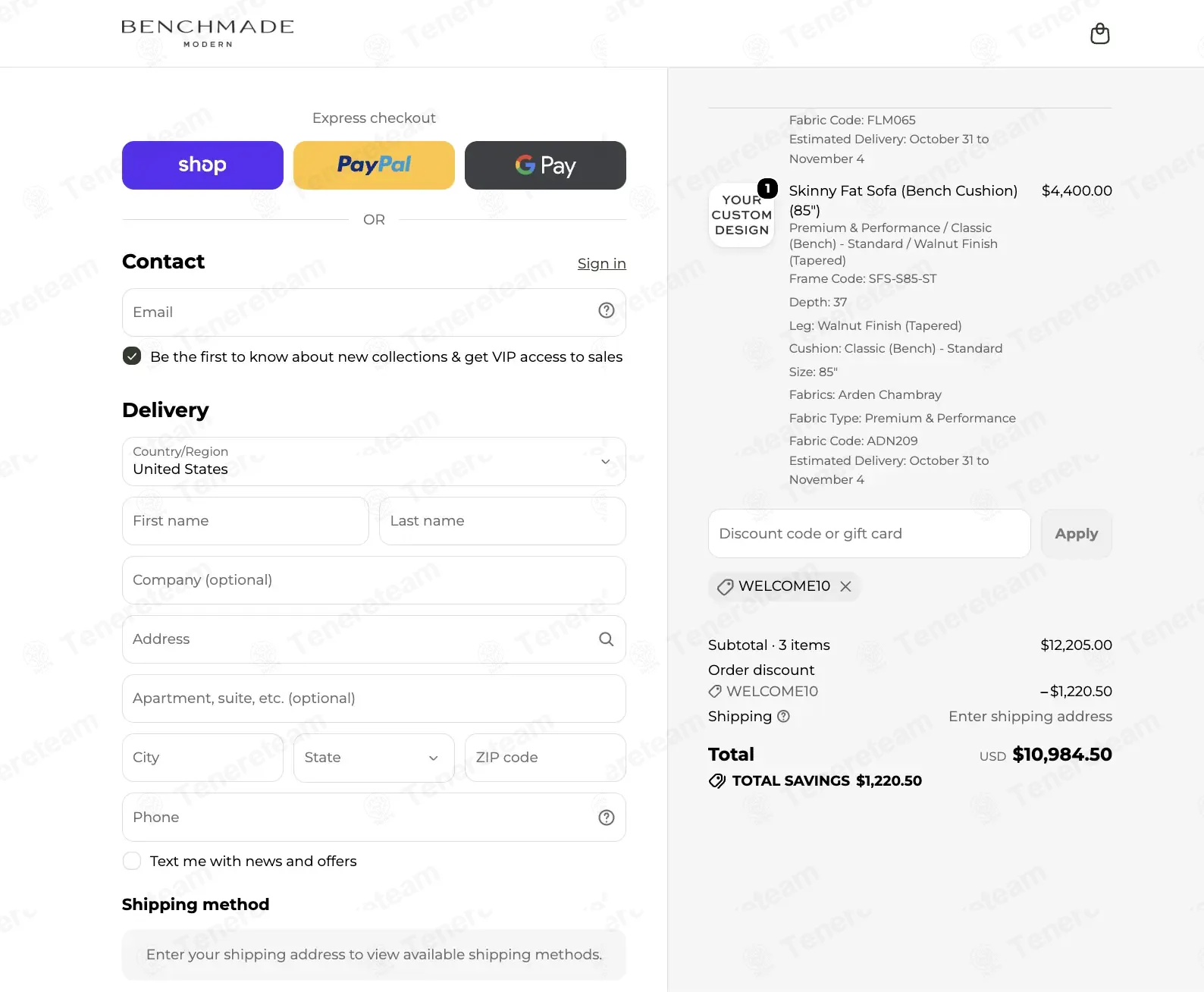Expand the State dropdown
Viewport: 1204px width, 992px height.
point(374,758)
